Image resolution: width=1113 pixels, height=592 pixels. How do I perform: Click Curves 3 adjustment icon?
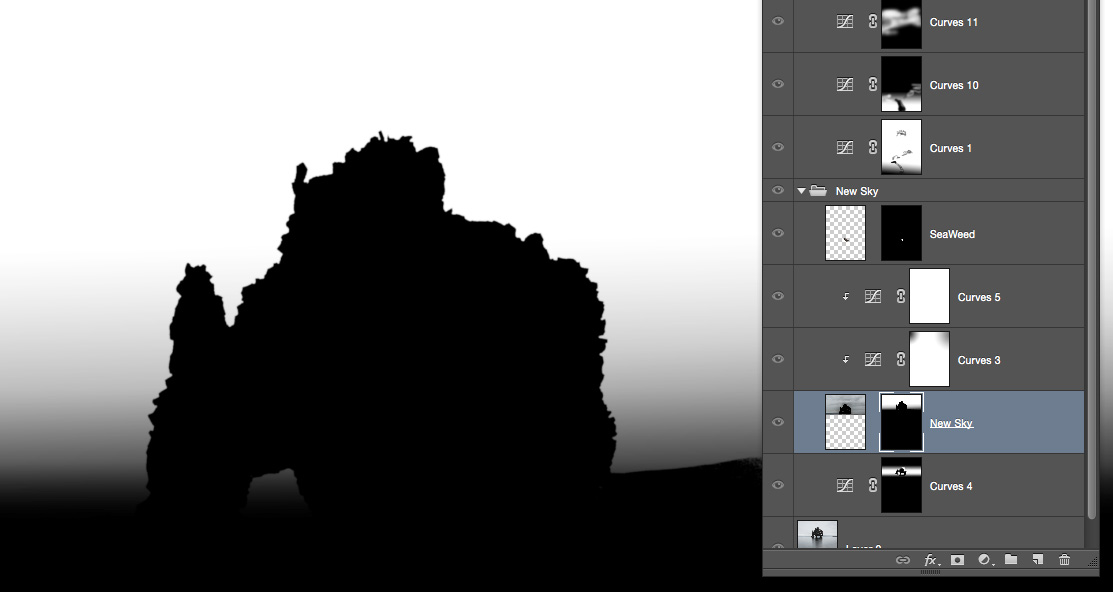click(872, 360)
